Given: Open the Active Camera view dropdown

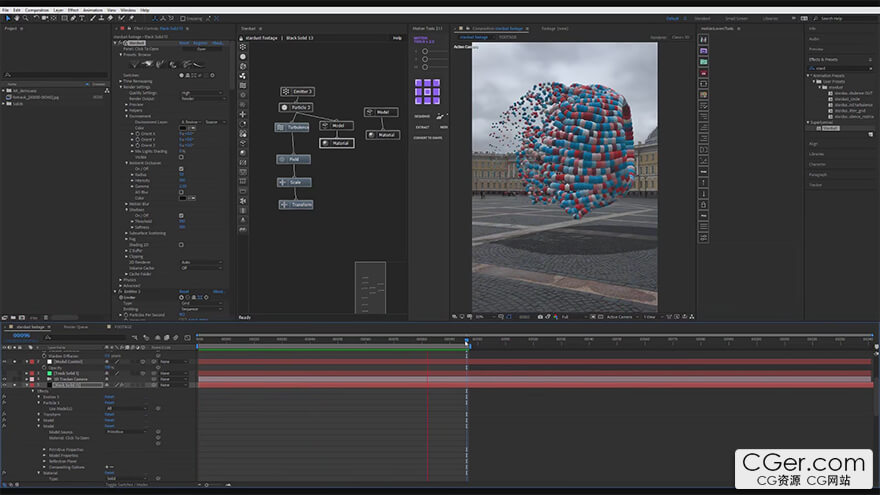Looking at the screenshot, I should 620,317.
